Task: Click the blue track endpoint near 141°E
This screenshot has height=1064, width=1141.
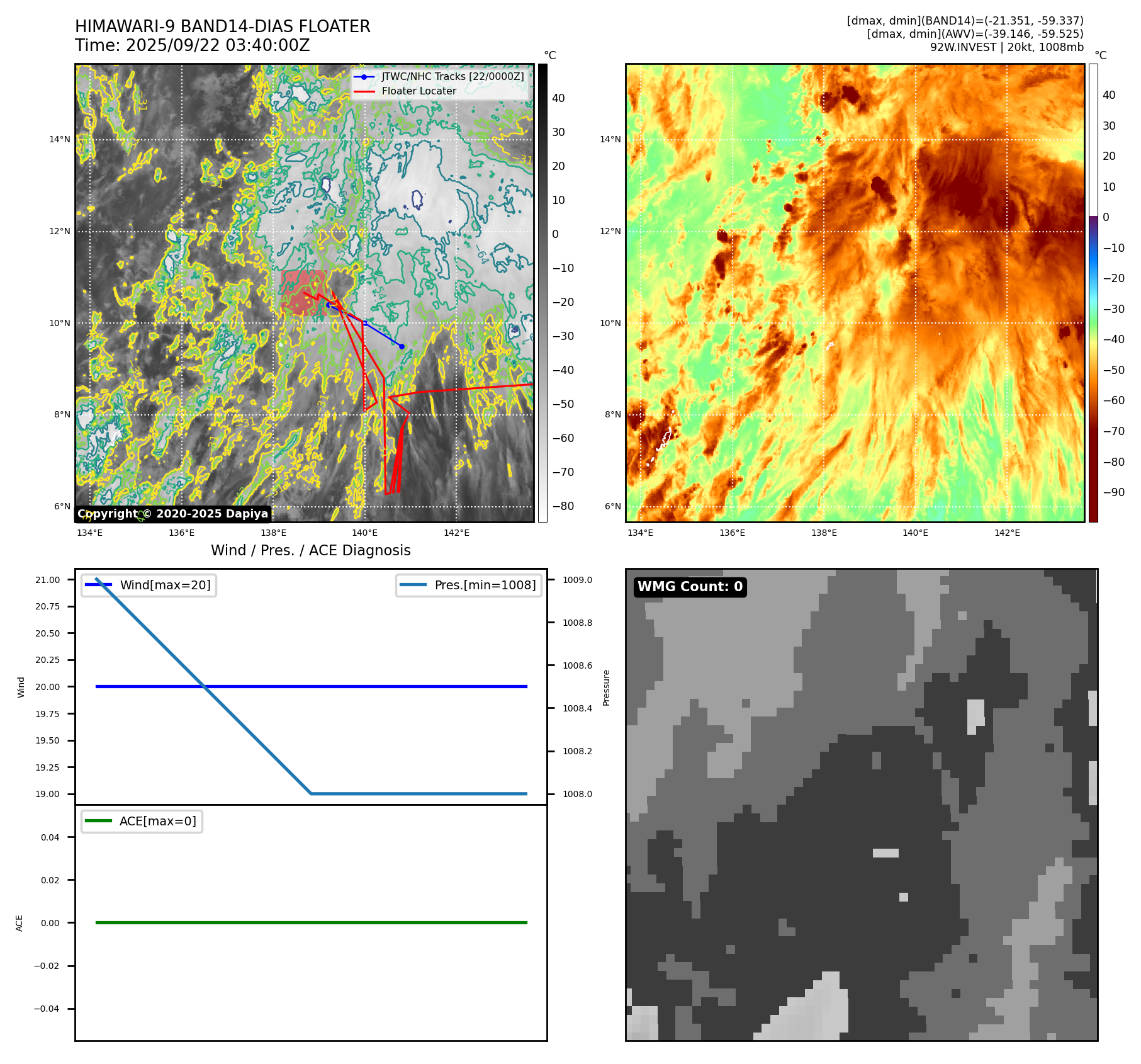Action: tap(402, 346)
